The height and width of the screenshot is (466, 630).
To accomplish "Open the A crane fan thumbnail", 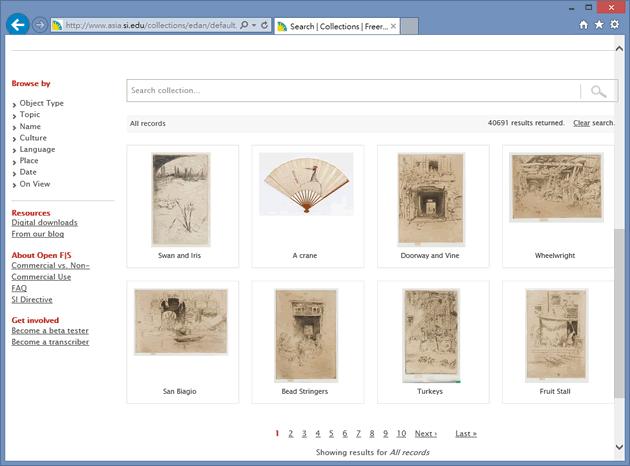I will (305, 184).
